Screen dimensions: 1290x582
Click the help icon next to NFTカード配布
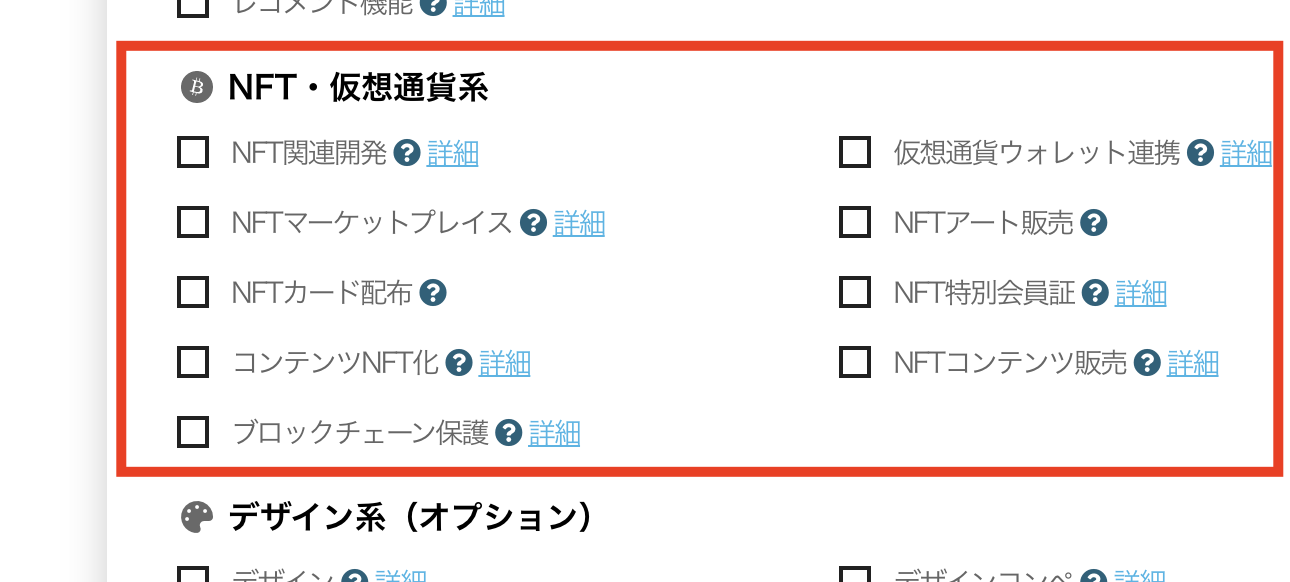(431, 292)
